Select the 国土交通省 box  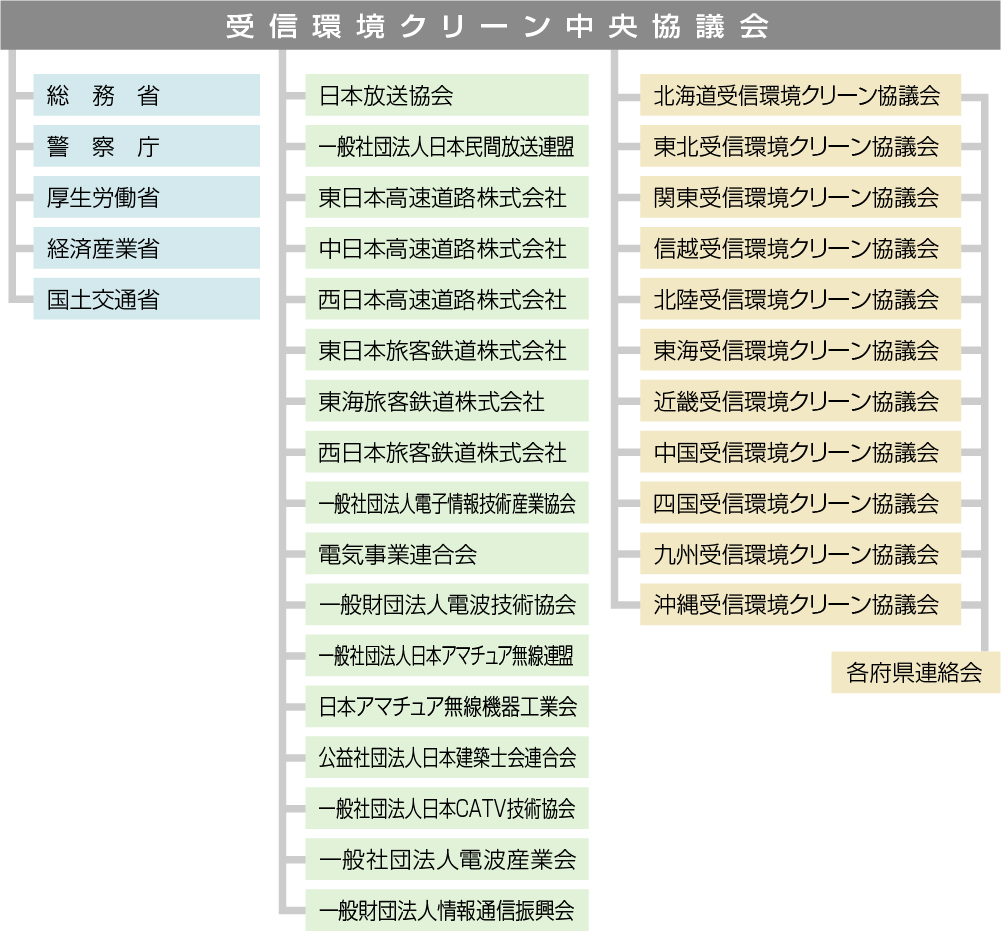pyautogui.click(x=146, y=299)
